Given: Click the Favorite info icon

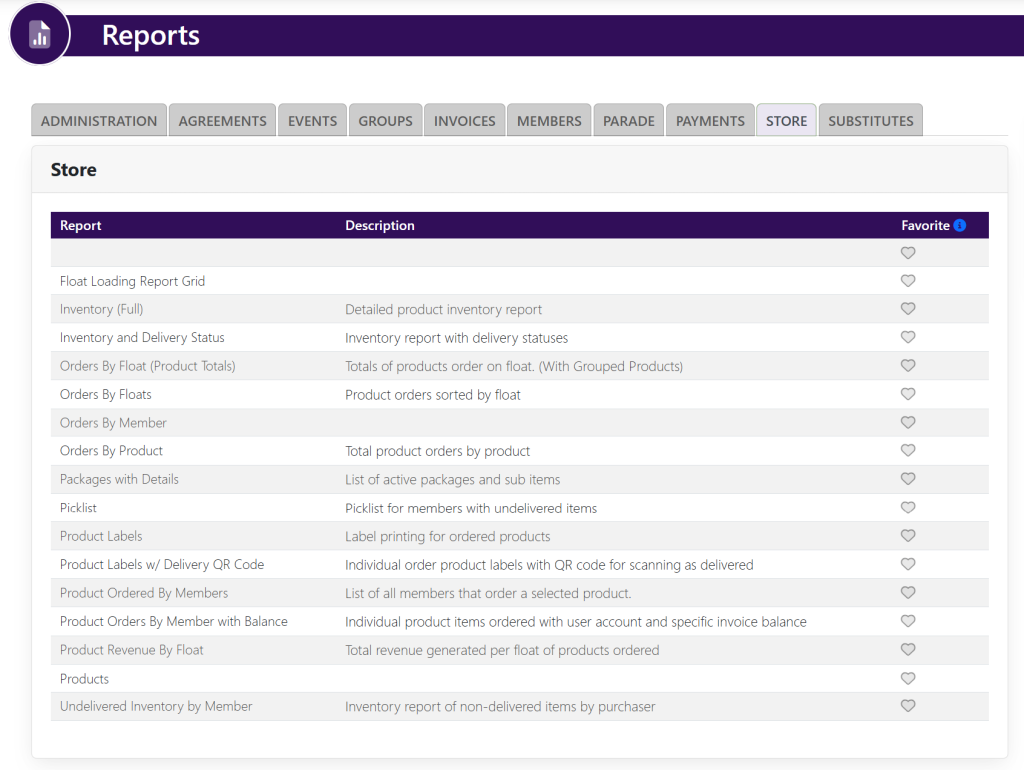Looking at the screenshot, I should 960,225.
